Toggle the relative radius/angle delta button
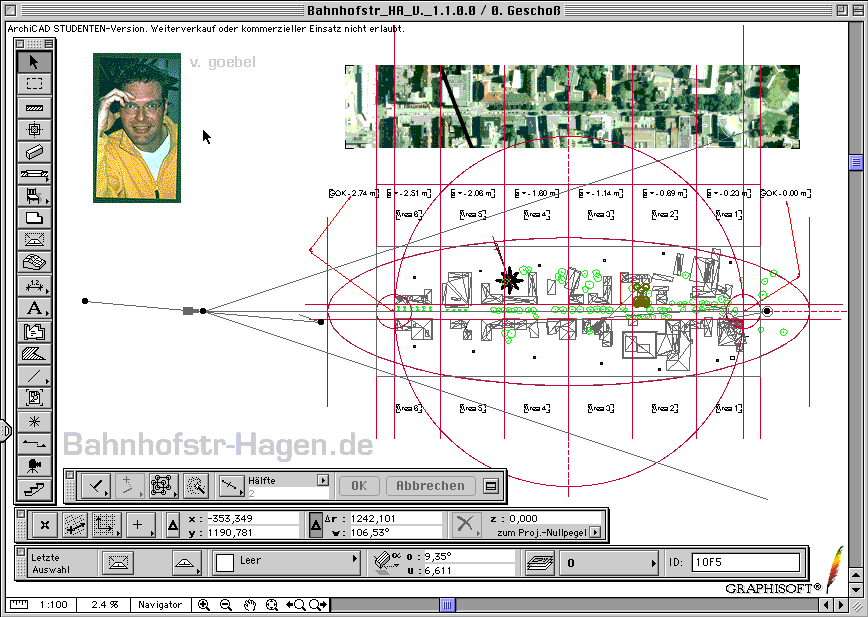 click(316, 524)
